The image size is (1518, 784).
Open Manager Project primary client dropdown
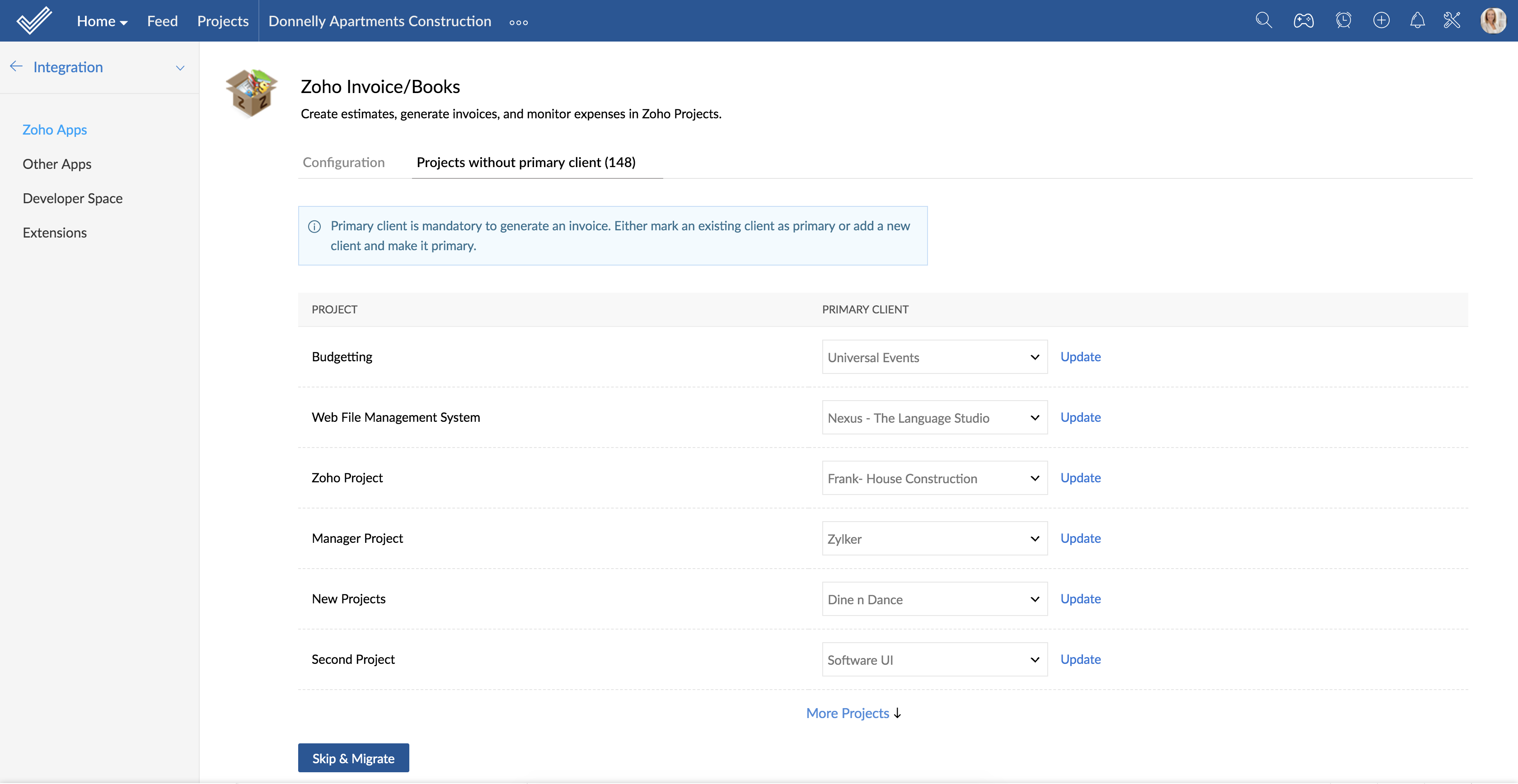click(x=935, y=538)
